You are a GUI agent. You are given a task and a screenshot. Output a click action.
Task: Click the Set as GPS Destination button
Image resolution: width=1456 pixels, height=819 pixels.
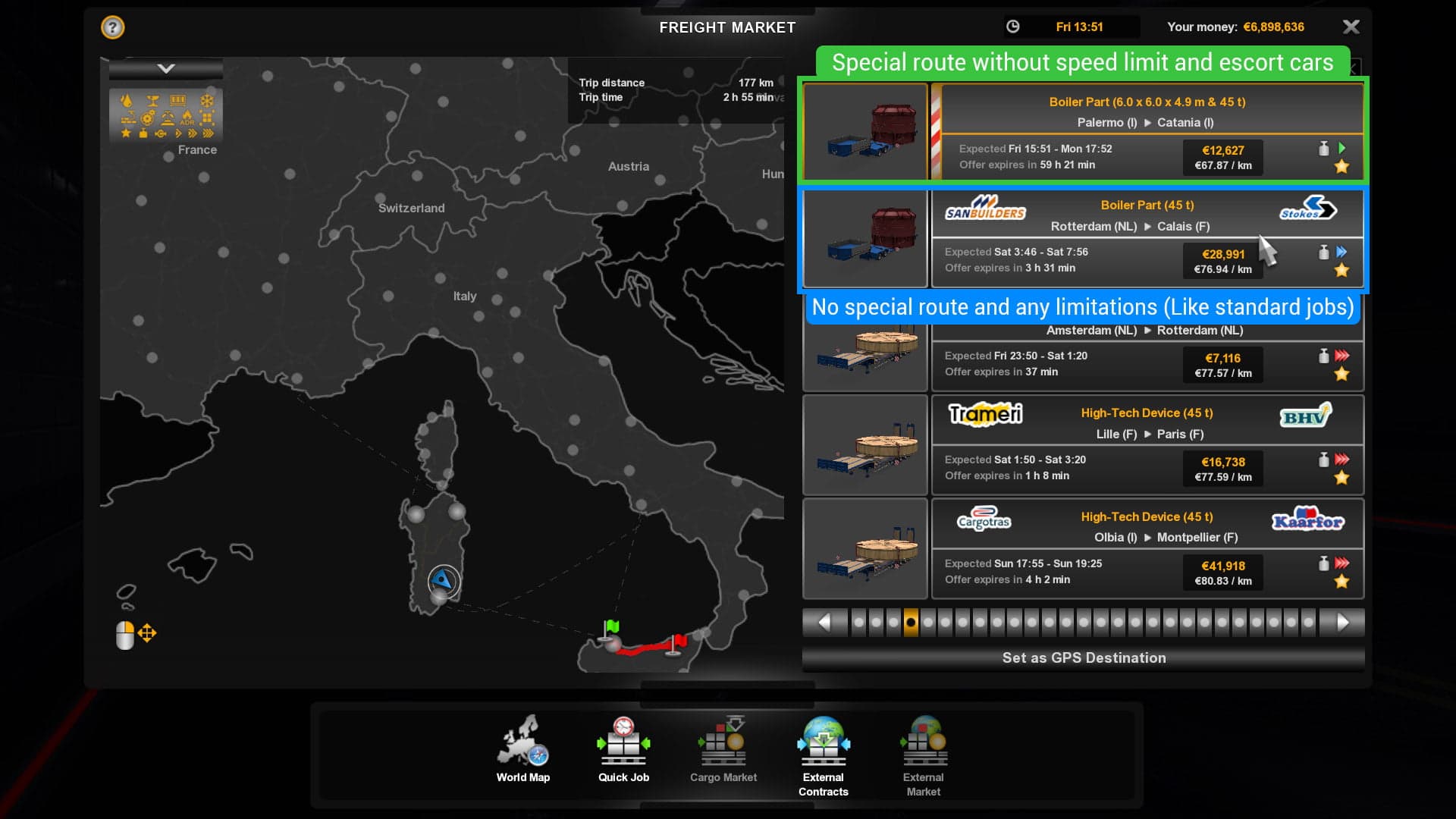coord(1084,657)
